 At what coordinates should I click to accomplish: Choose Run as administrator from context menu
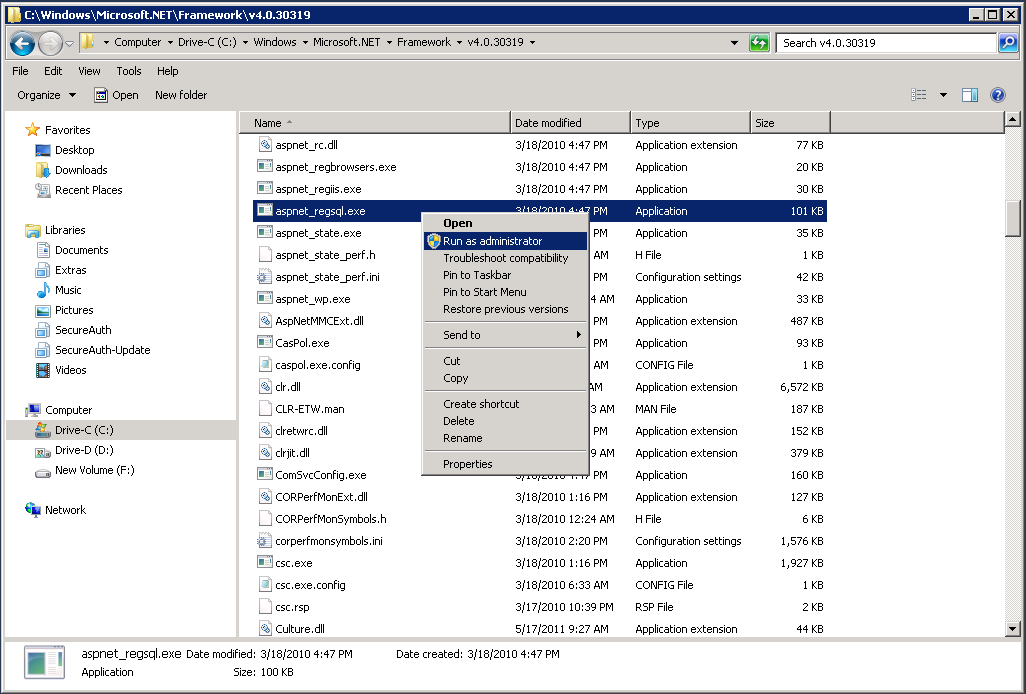click(492, 241)
